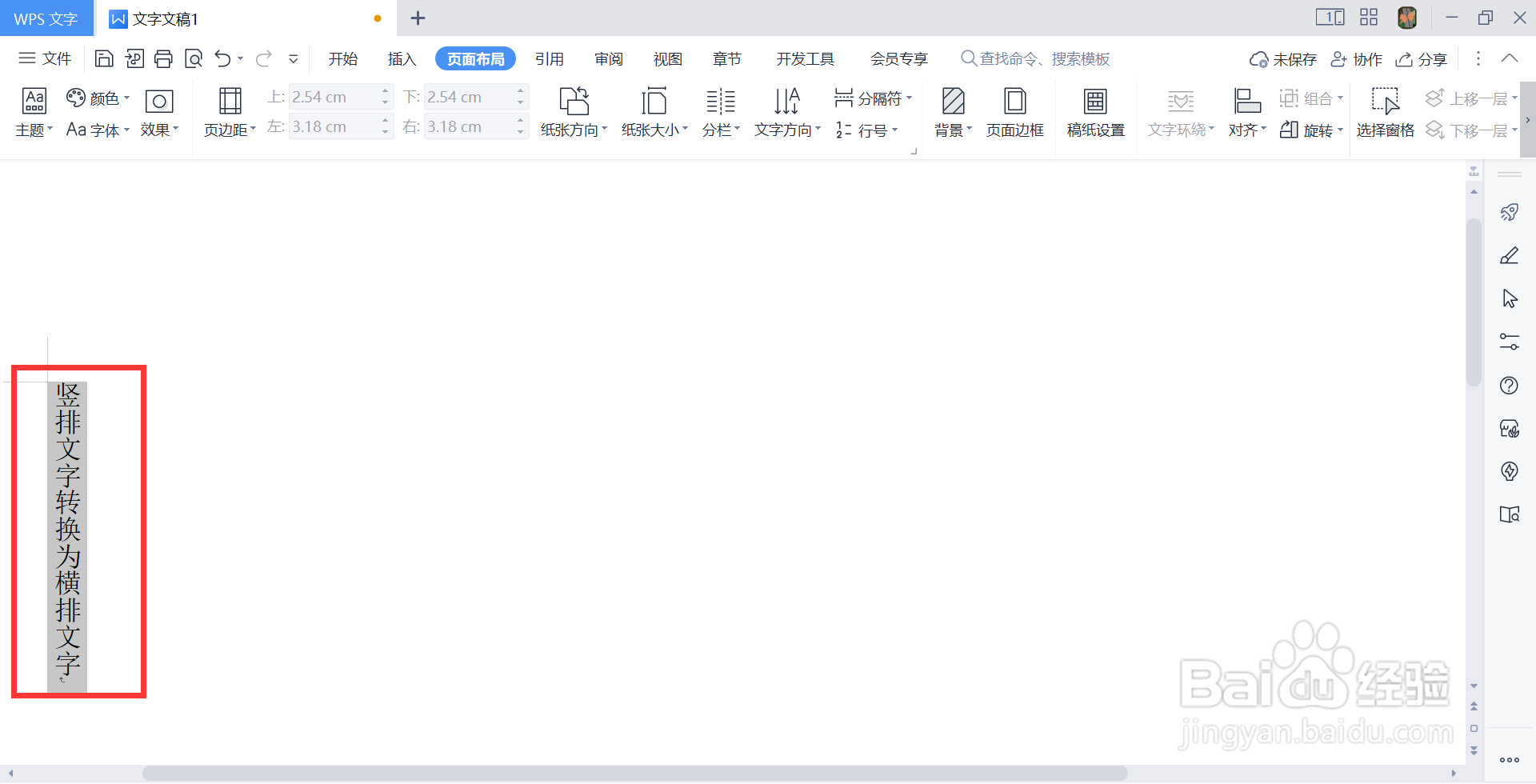Switch to the 章节 tab

[x=727, y=58]
